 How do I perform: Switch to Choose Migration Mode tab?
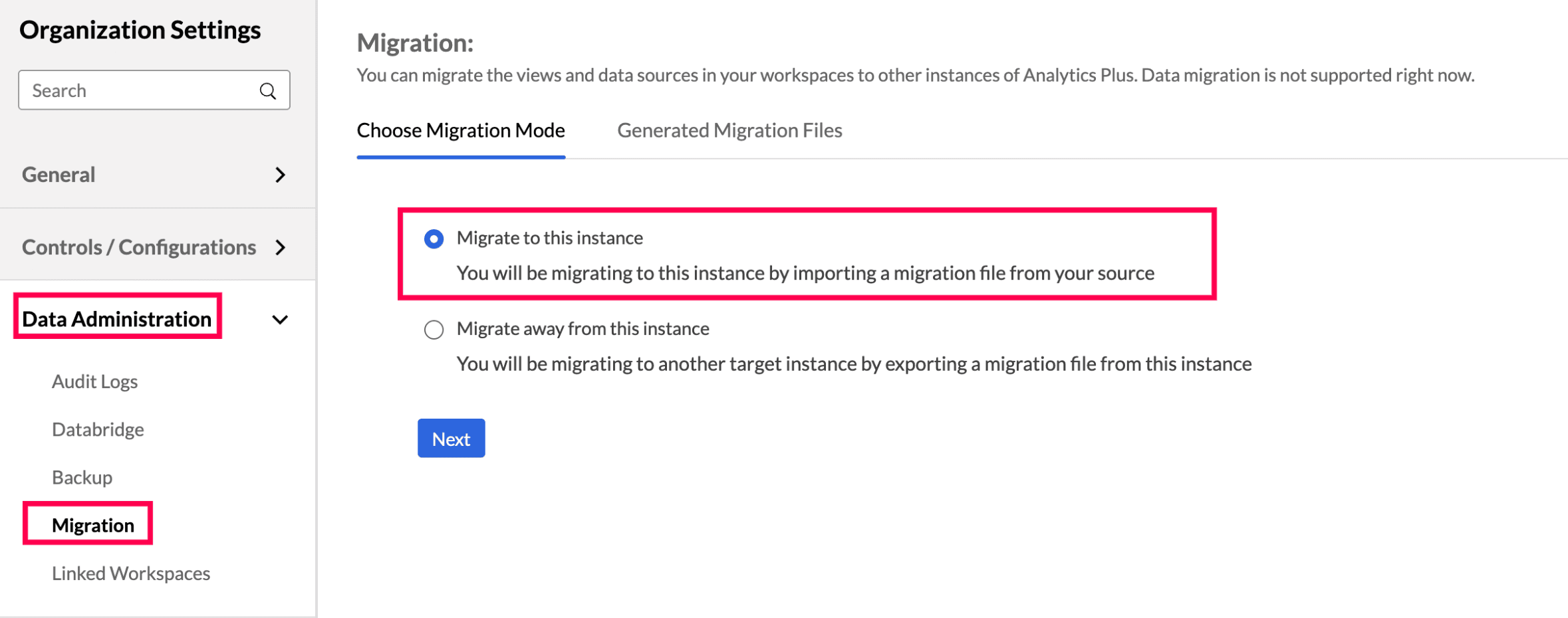(x=461, y=130)
